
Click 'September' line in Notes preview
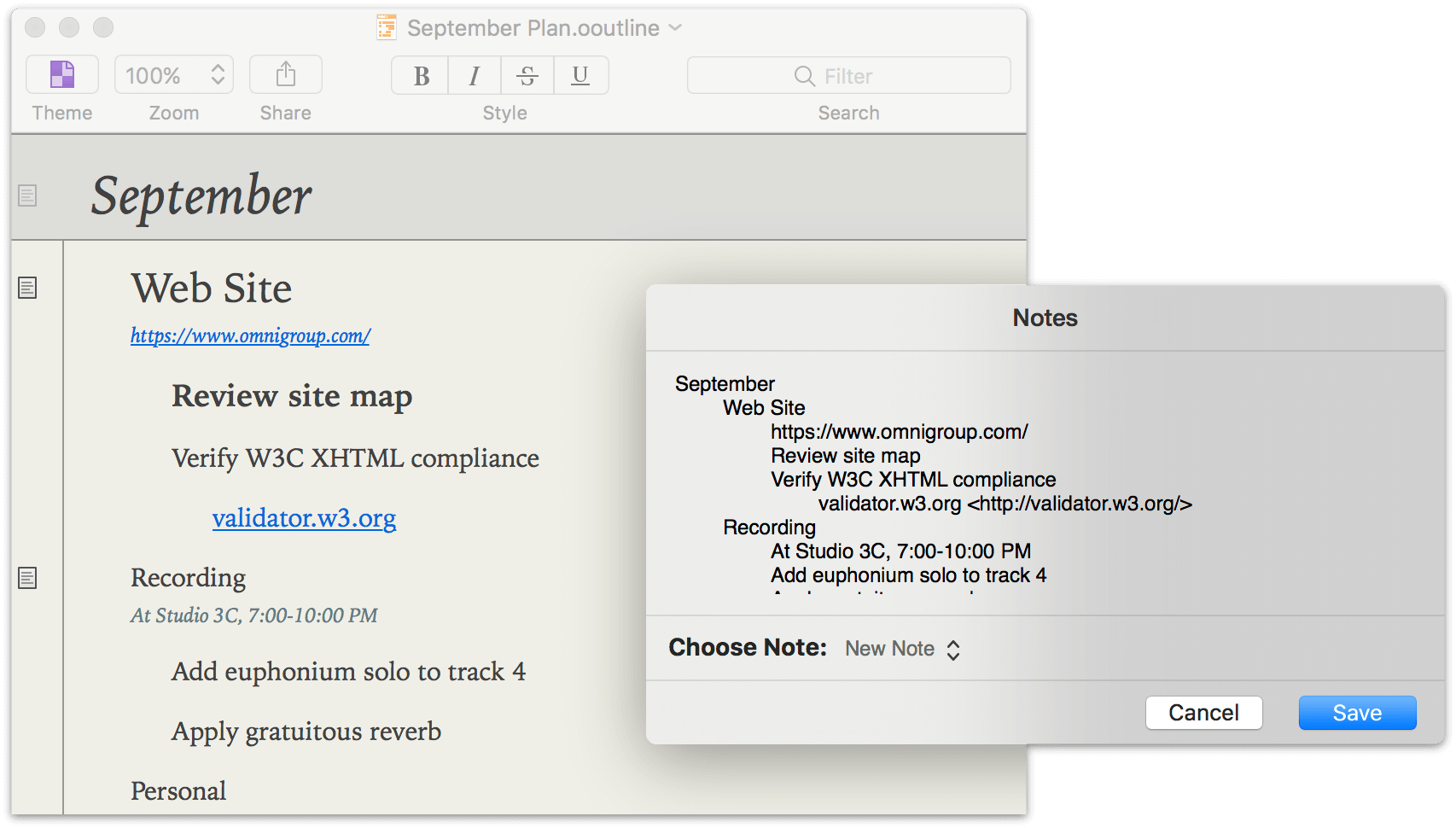725,384
